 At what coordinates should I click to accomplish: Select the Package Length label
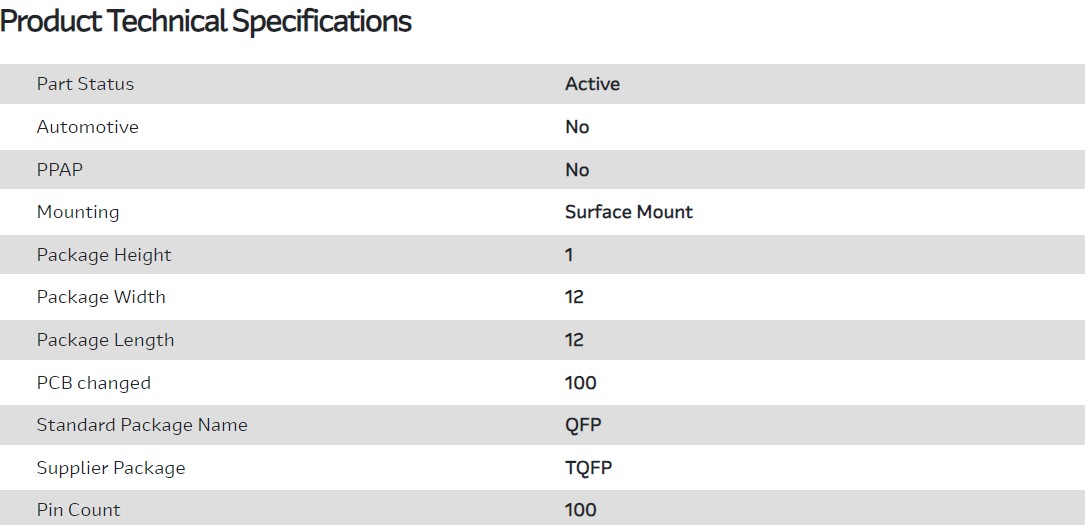tap(105, 340)
